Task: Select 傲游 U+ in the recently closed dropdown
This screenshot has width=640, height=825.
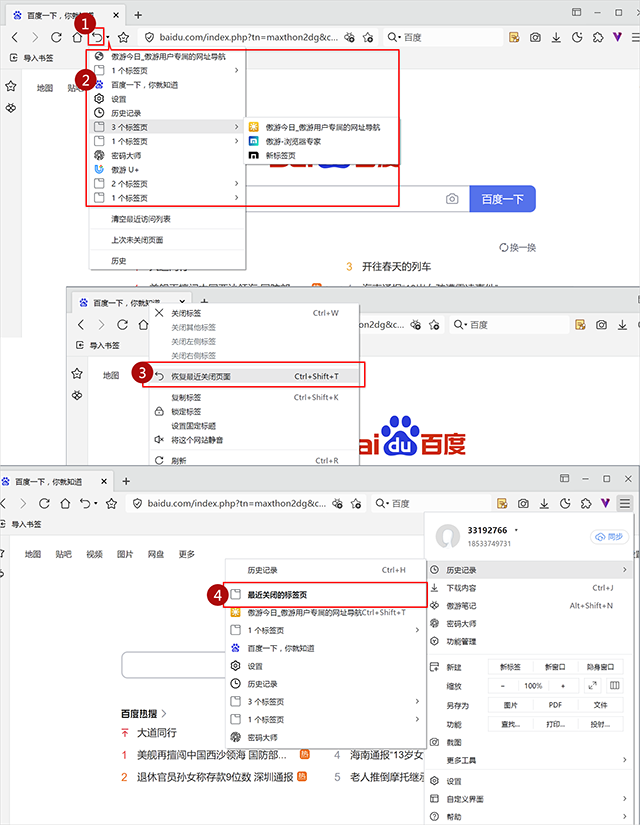Action: (x=166, y=169)
